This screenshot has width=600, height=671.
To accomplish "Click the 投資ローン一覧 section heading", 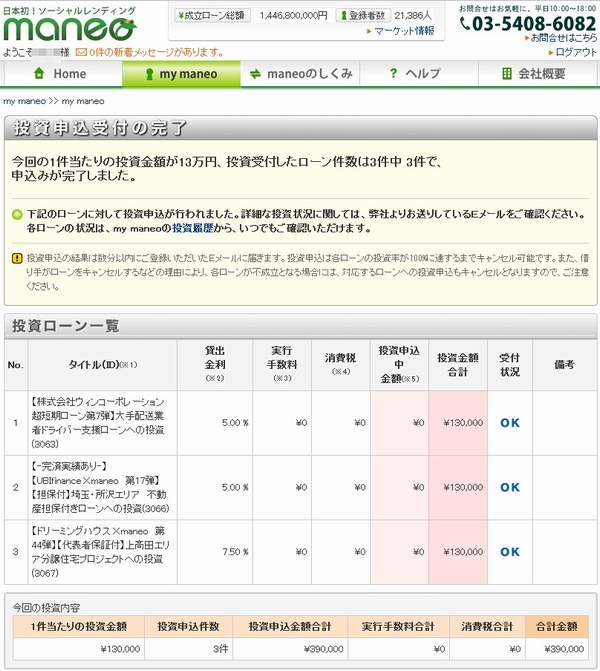I will click(x=65, y=326).
